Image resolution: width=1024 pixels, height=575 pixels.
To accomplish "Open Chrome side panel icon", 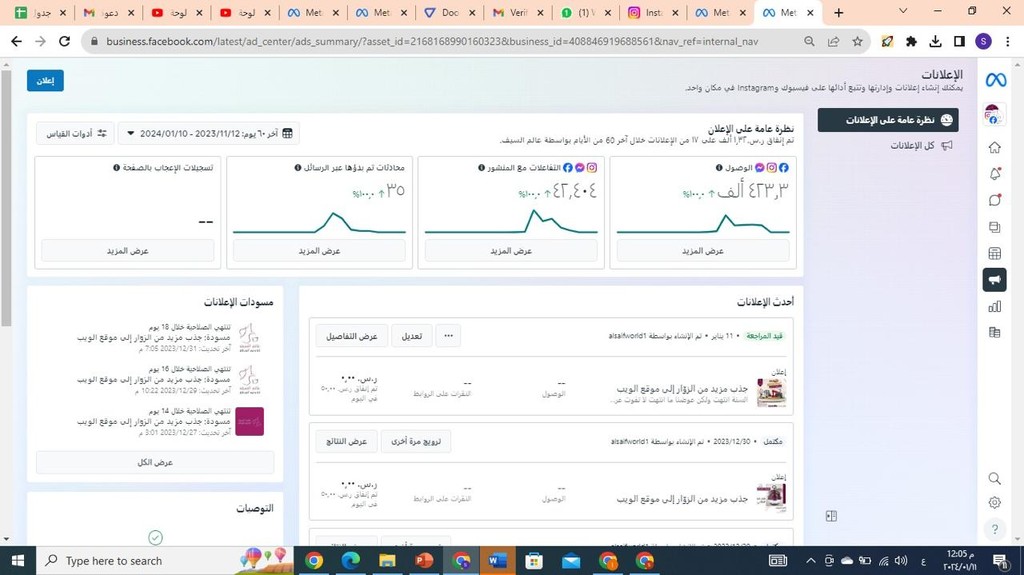I will point(959,41).
